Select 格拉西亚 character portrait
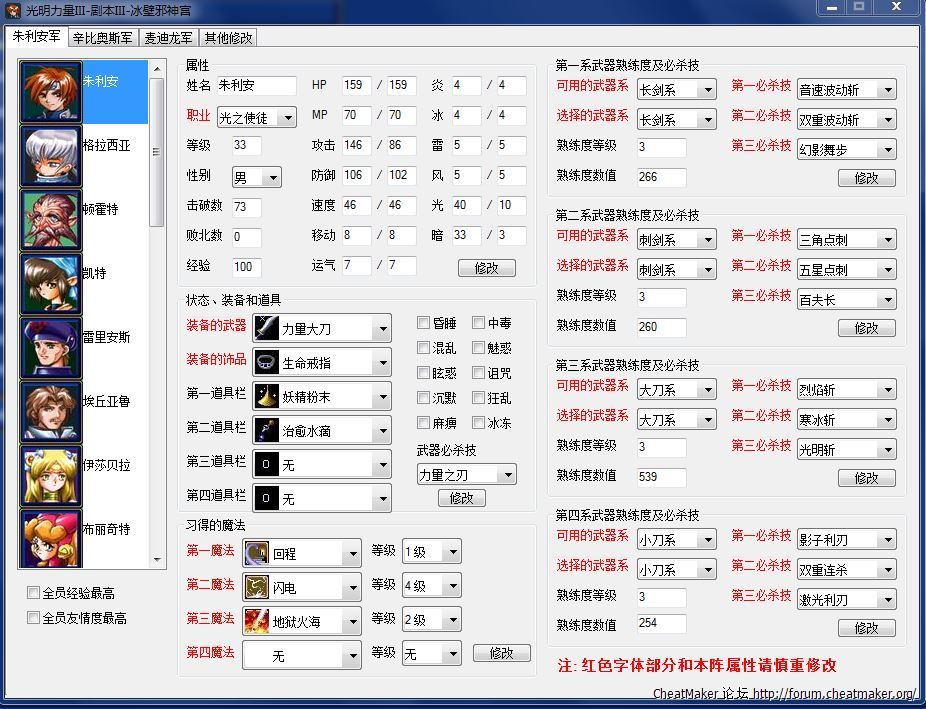Screen dimensions: 926x709 pyautogui.click(x=51, y=157)
